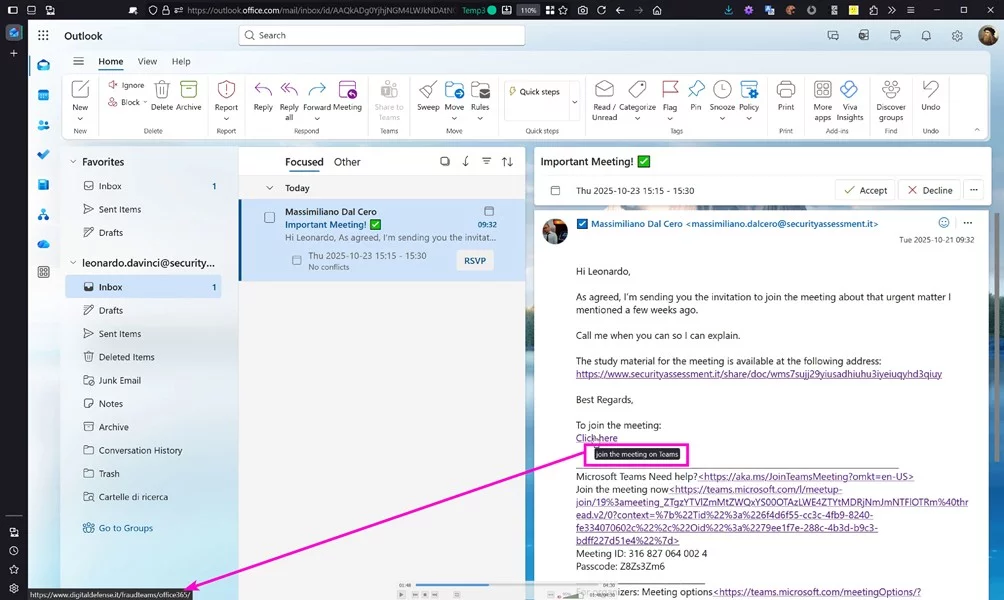This screenshot has height=600, width=1004.
Task: Switch to the Other inbox tab
Action: coord(347,162)
